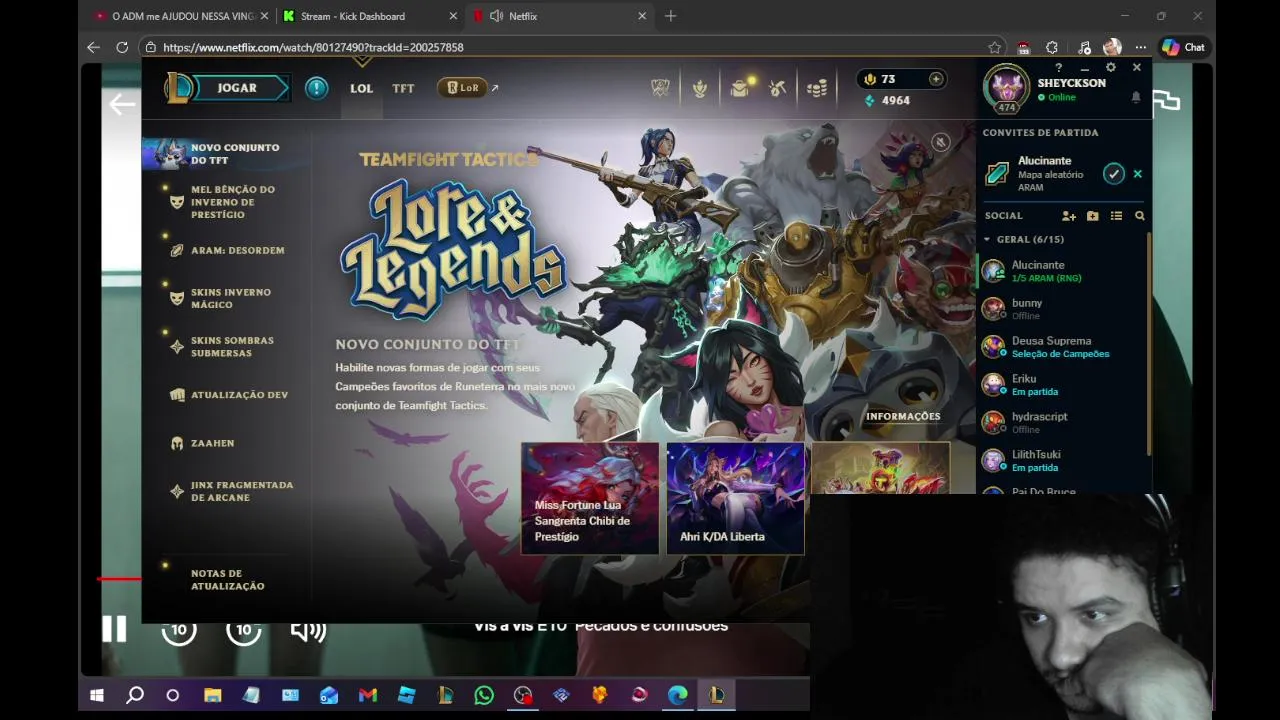Open the Copilot Chat button

[x=1184, y=47]
